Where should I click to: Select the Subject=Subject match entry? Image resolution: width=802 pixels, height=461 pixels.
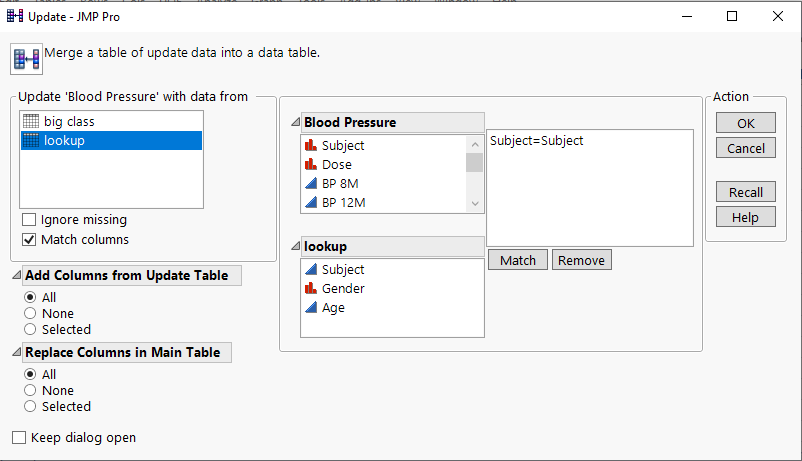pos(537,141)
